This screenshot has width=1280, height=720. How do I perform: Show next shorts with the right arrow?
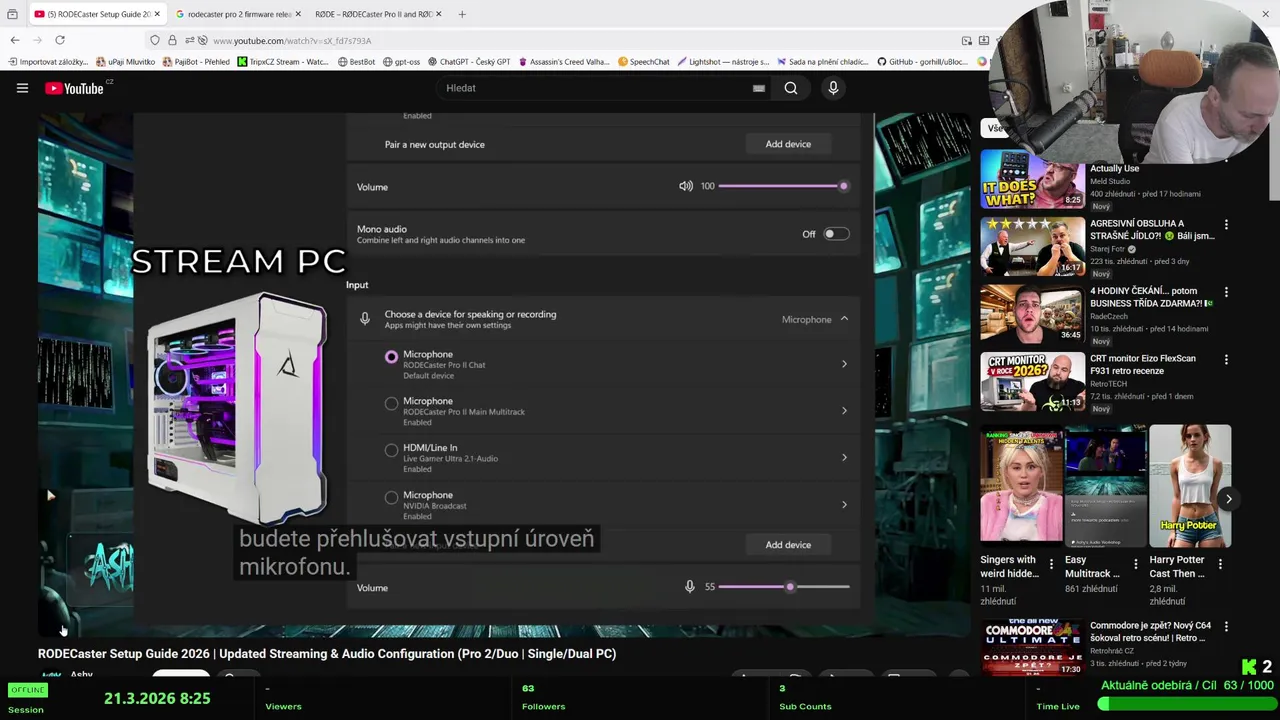[1229, 499]
